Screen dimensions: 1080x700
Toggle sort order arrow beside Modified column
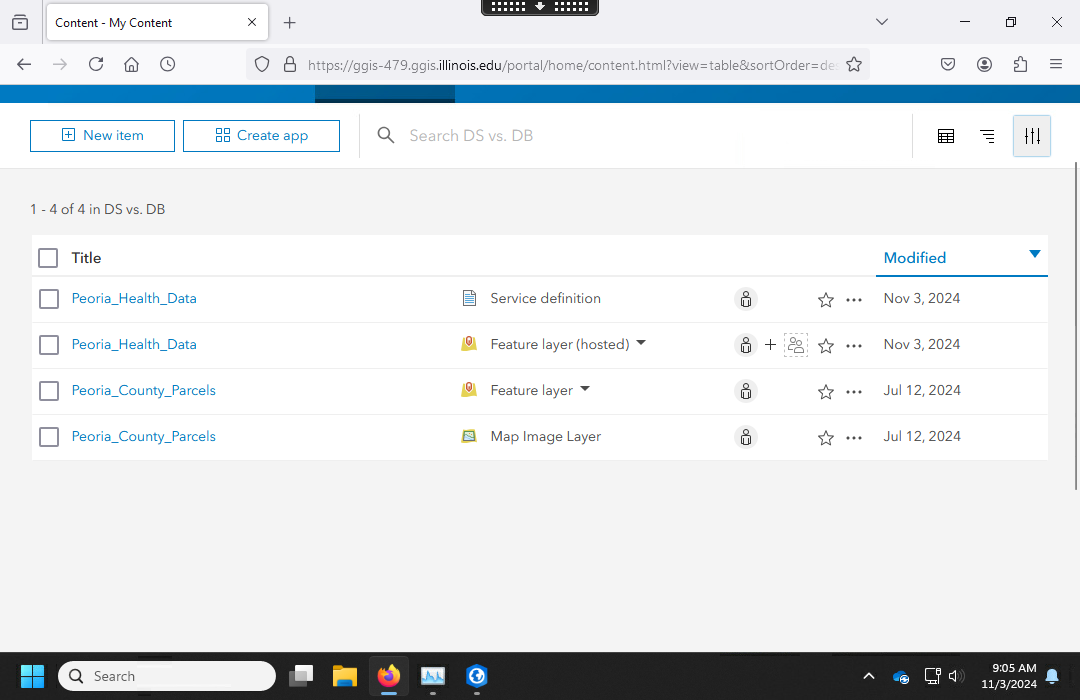point(1035,254)
